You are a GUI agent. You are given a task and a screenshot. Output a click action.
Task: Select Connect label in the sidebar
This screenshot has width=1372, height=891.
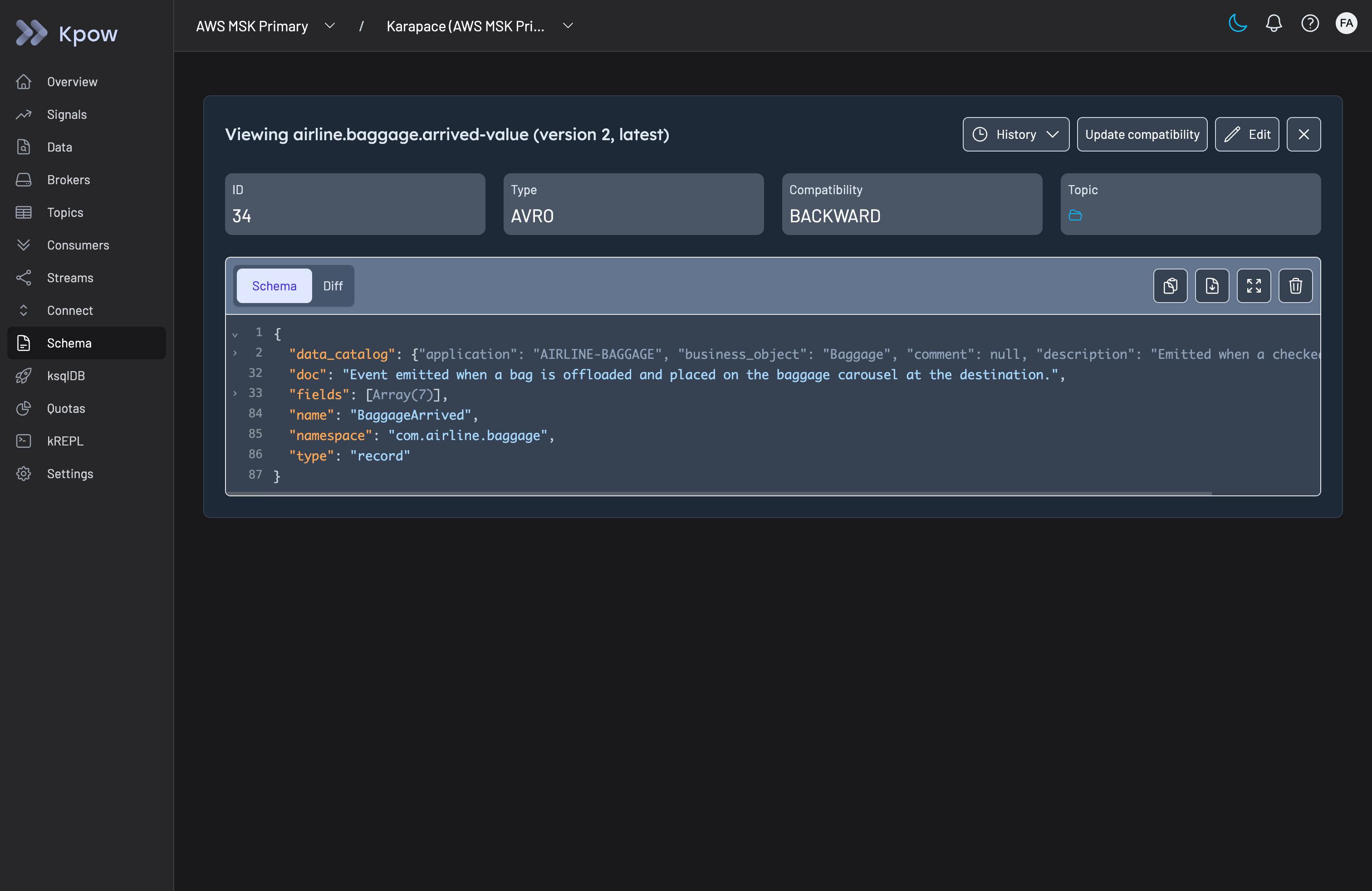[x=70, y=311]
